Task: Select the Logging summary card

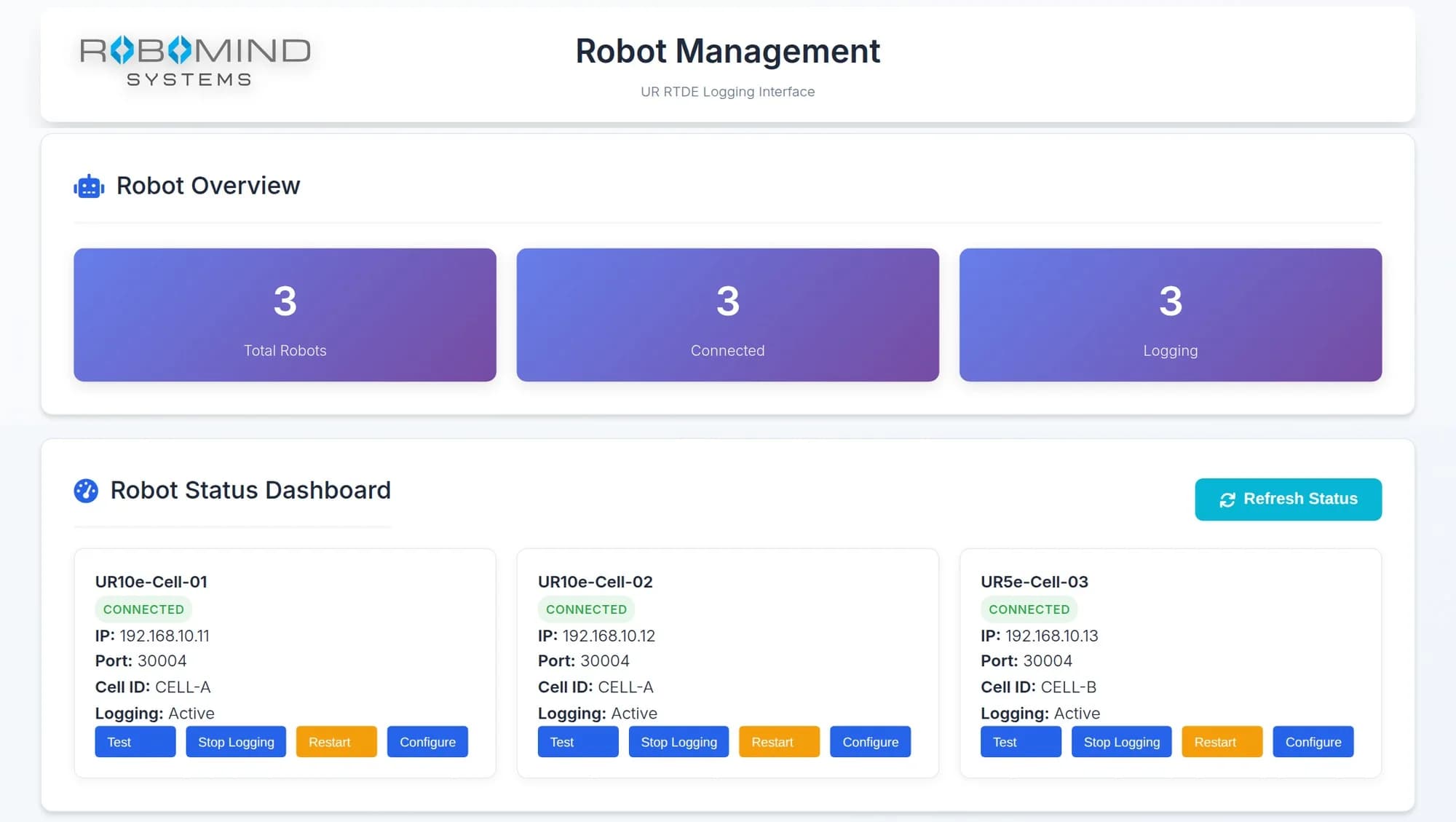Action: tap(1170, 315)
